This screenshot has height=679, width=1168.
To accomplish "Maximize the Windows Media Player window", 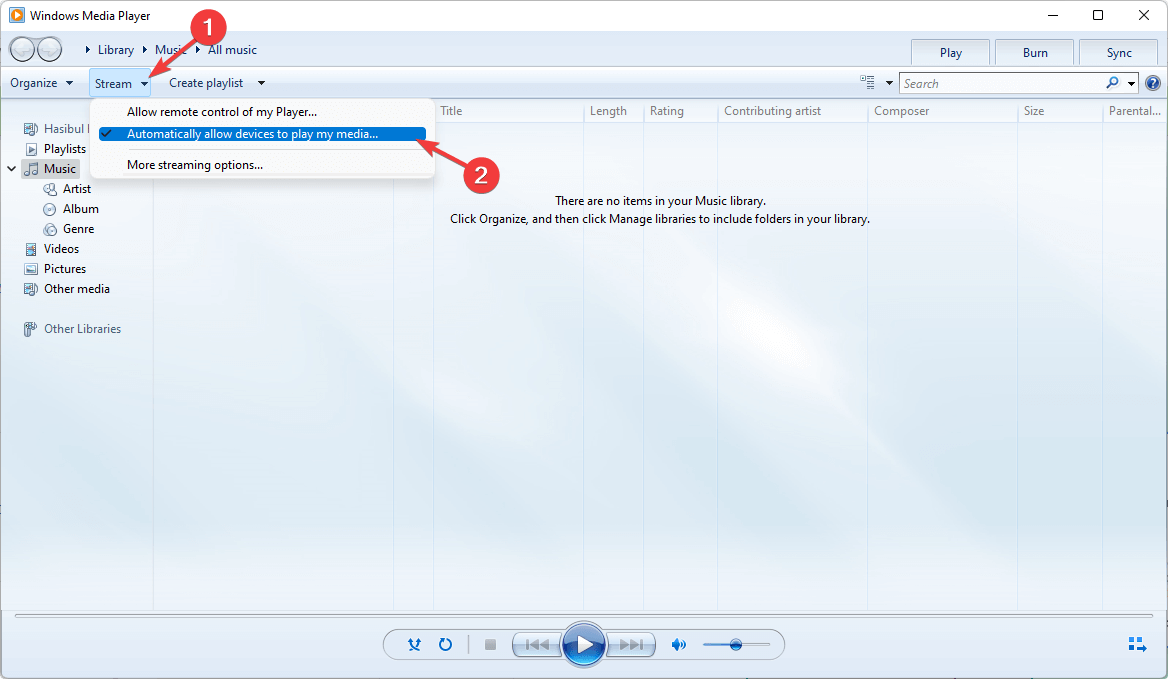I will pos(1098,15).
